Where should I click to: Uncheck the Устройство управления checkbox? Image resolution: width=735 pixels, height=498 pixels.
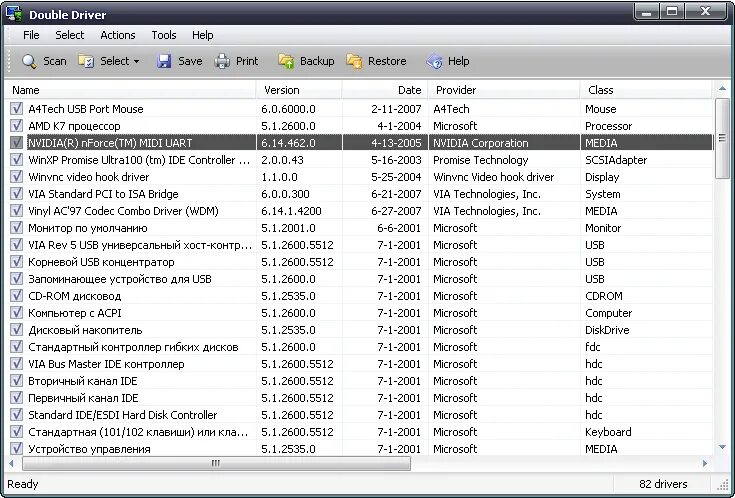point(16,448)
